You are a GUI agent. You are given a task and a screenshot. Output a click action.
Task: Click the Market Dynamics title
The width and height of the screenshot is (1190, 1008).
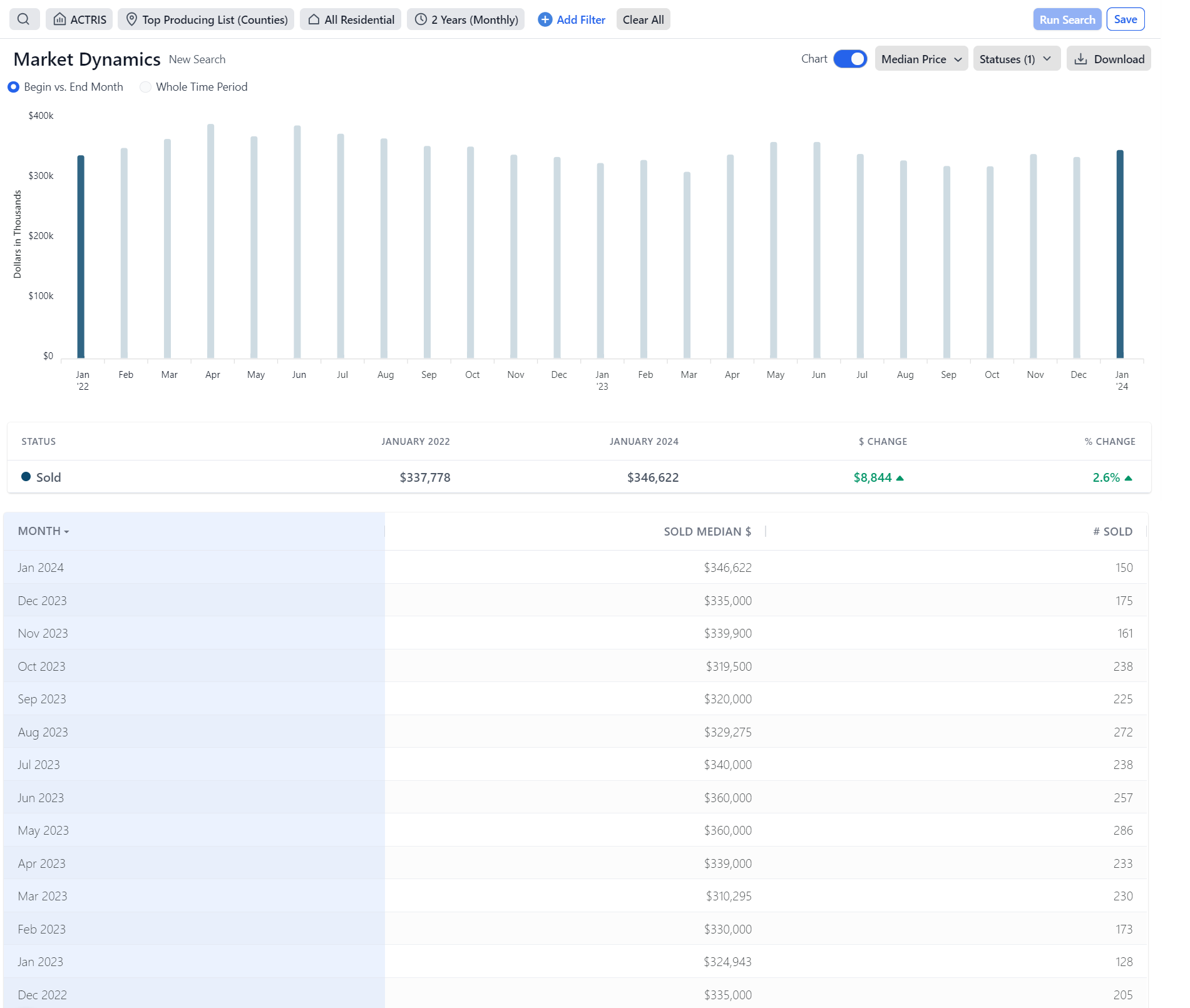coord(87,59)
